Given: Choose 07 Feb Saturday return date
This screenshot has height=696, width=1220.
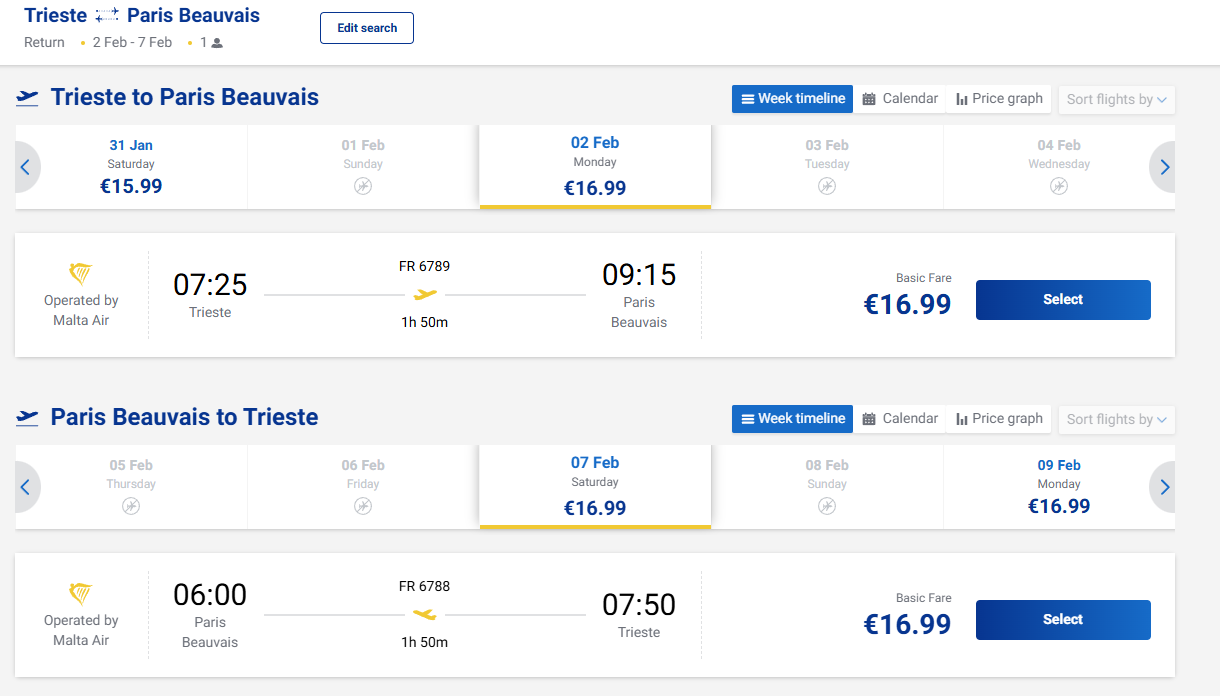Looking at the screenshot, I should [595, 487].
